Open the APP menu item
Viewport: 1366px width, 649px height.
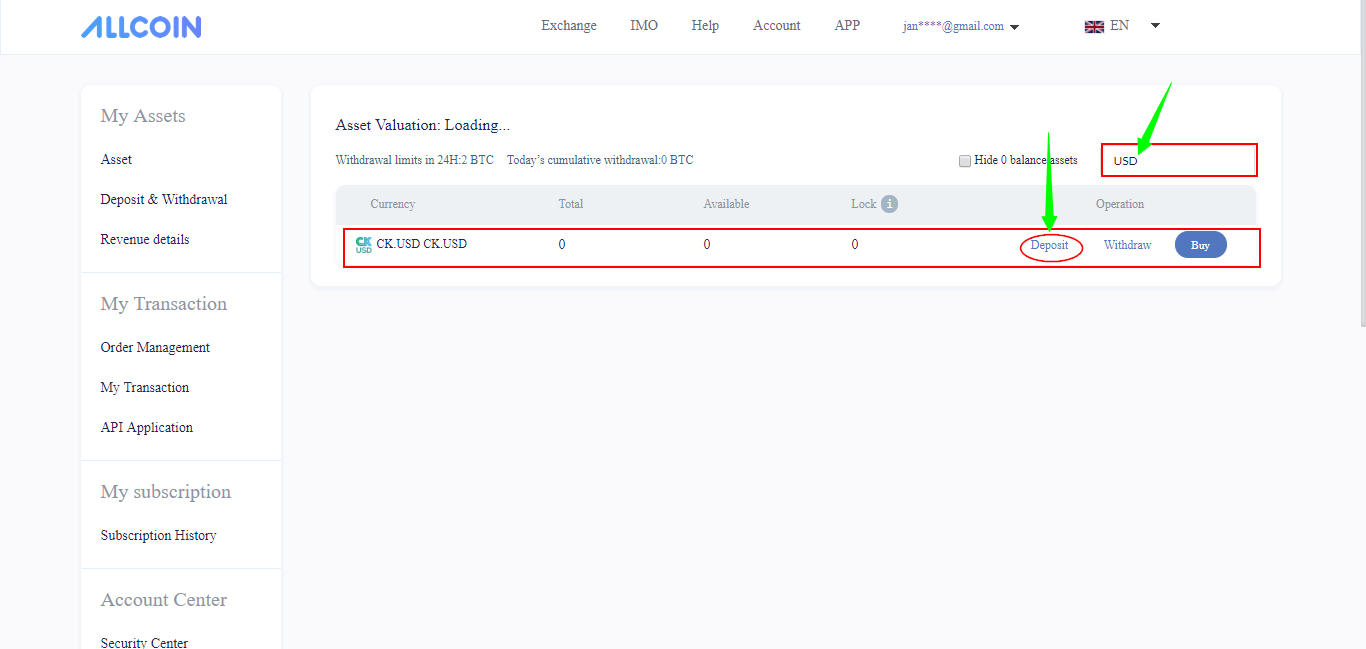coord(847,26)
